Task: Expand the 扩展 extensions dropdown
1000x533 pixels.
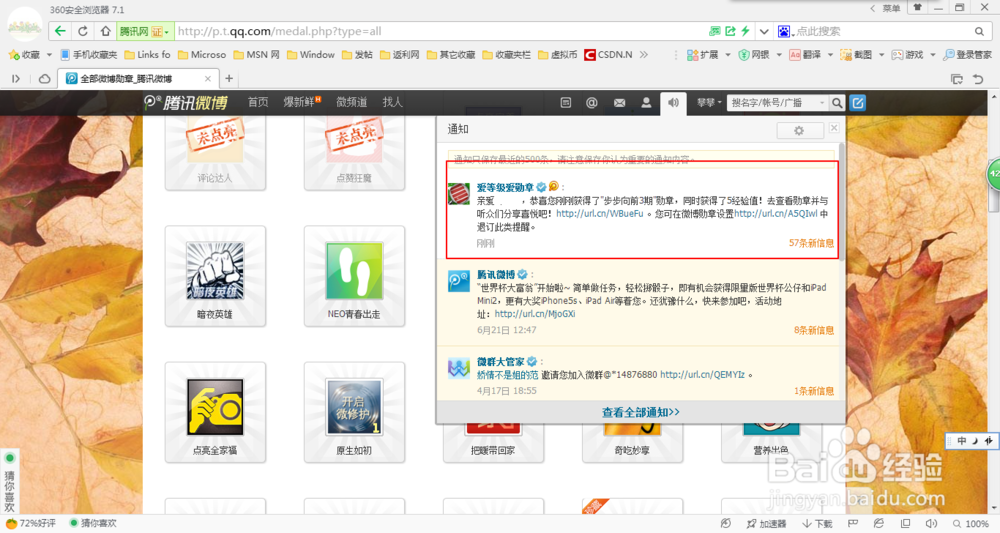Action: point(728,55)
